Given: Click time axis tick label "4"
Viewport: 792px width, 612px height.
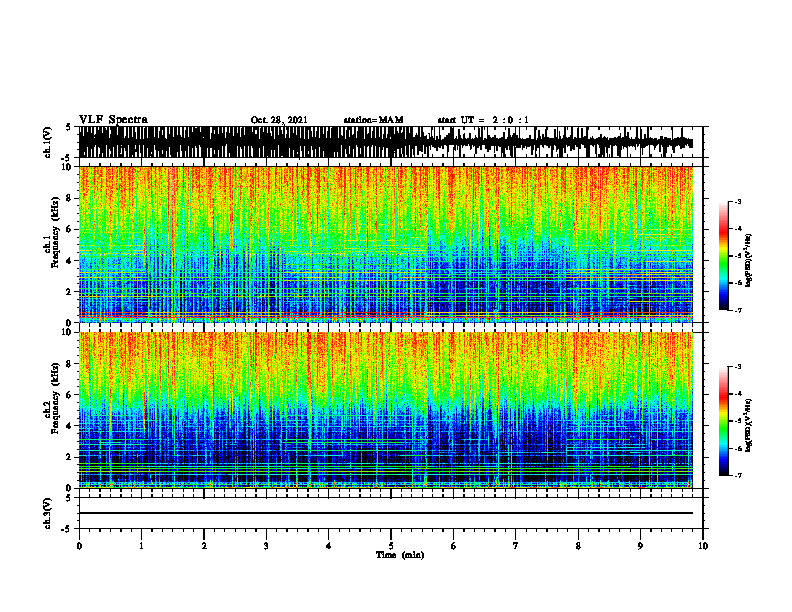Looking at the screenshot, I should tap(328, 546).
